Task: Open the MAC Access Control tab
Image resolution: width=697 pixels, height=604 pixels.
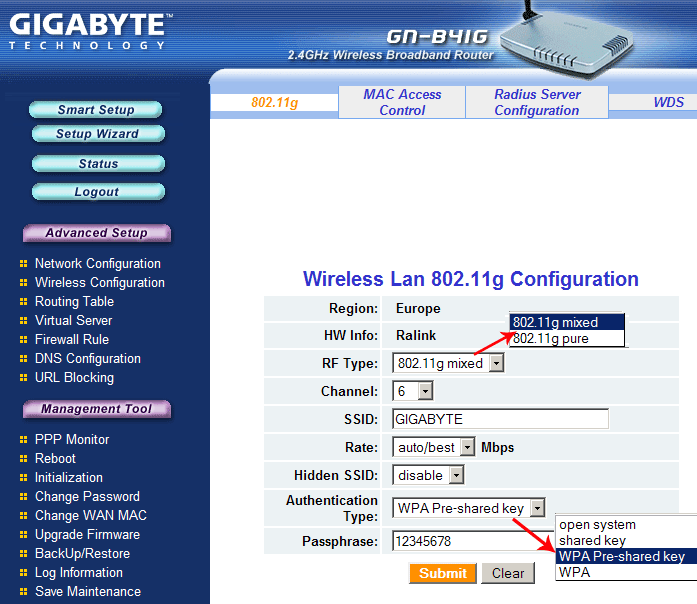Action: [x=402, y=102]
